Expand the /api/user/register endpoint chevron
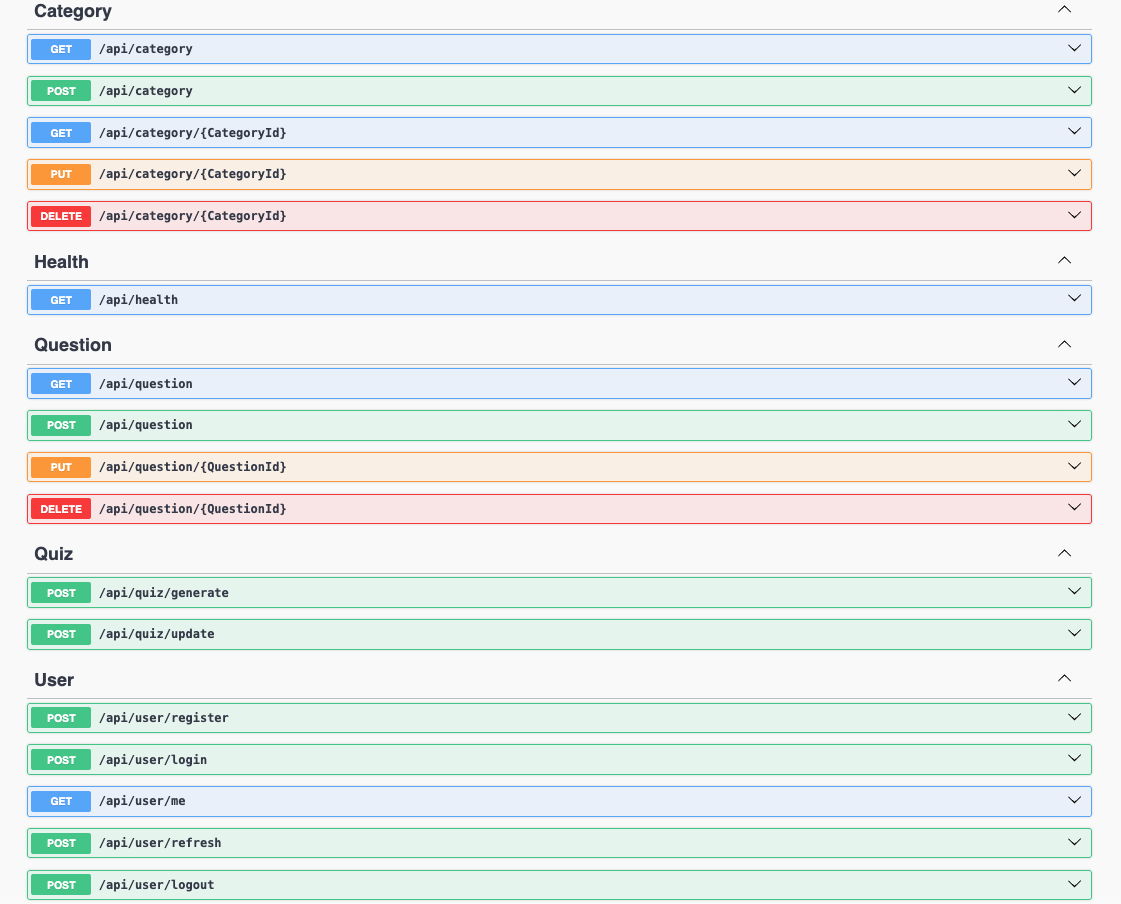1121x904 pixels. click(1074, 717)
